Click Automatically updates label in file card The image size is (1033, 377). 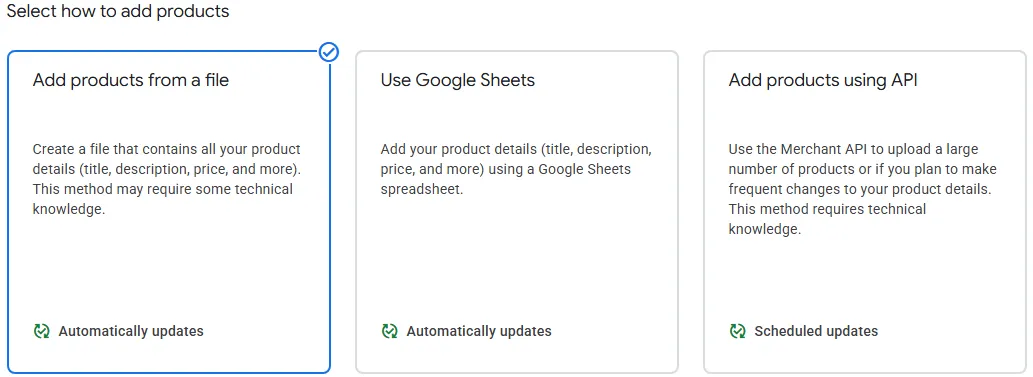pos(131,331)
